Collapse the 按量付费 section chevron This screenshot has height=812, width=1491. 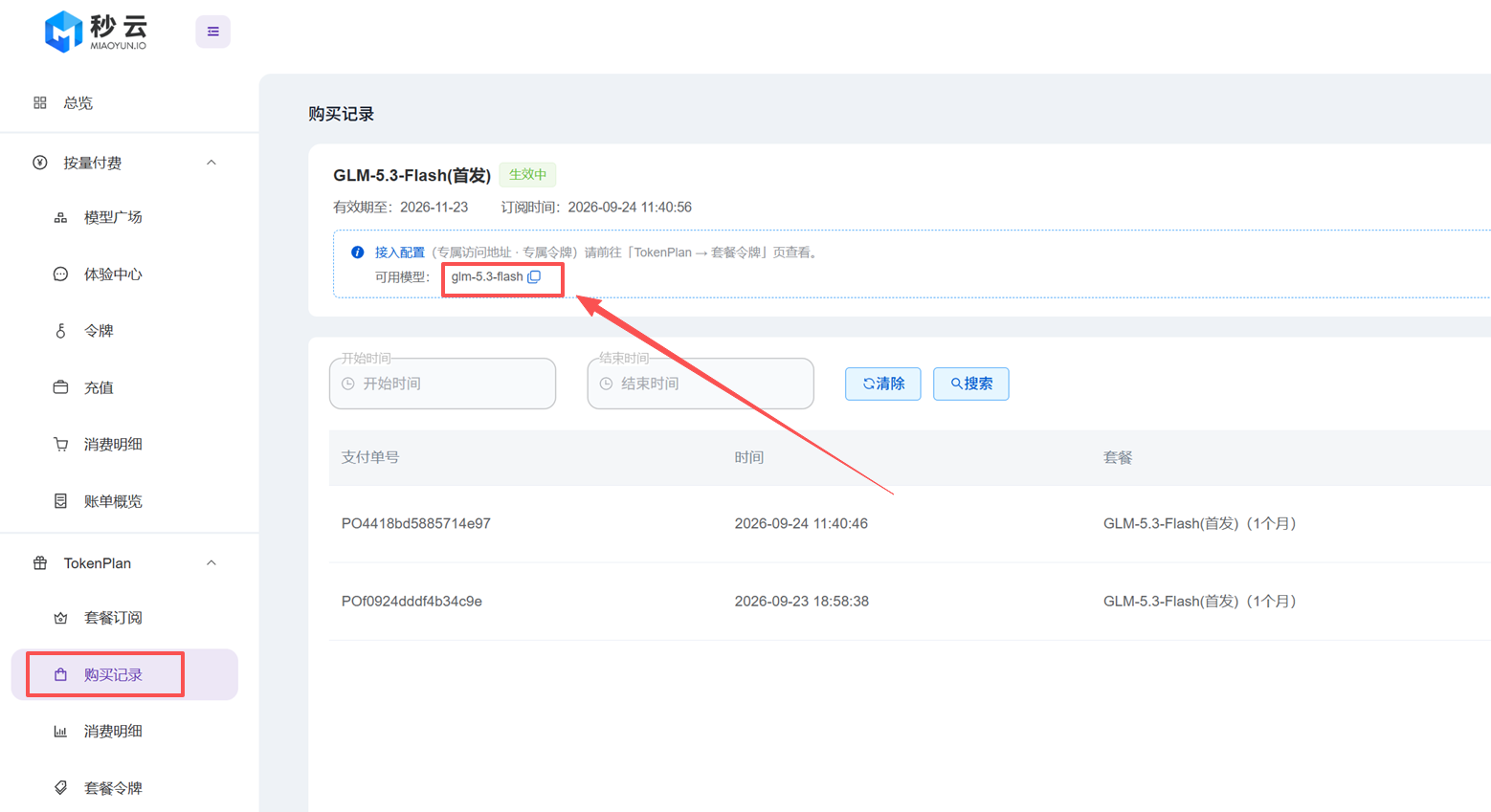[x=211, y=163]
